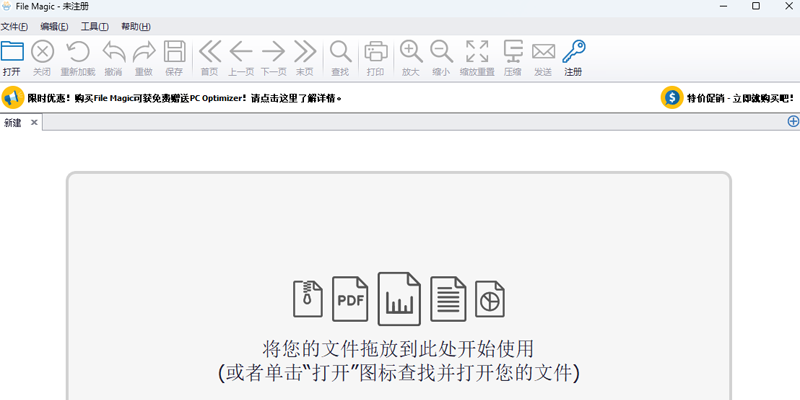This screenshot has height=400, width=800.
Task: Minimize the File Magic window
Action: (x=723, y=6)
